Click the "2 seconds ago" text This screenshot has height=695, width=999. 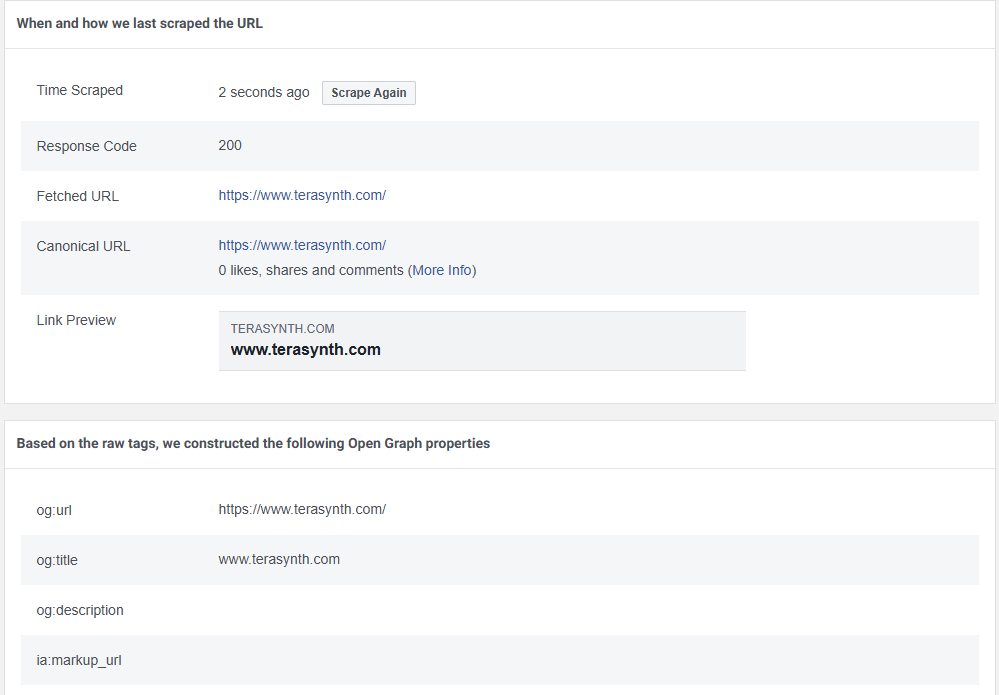click(264, 92)
